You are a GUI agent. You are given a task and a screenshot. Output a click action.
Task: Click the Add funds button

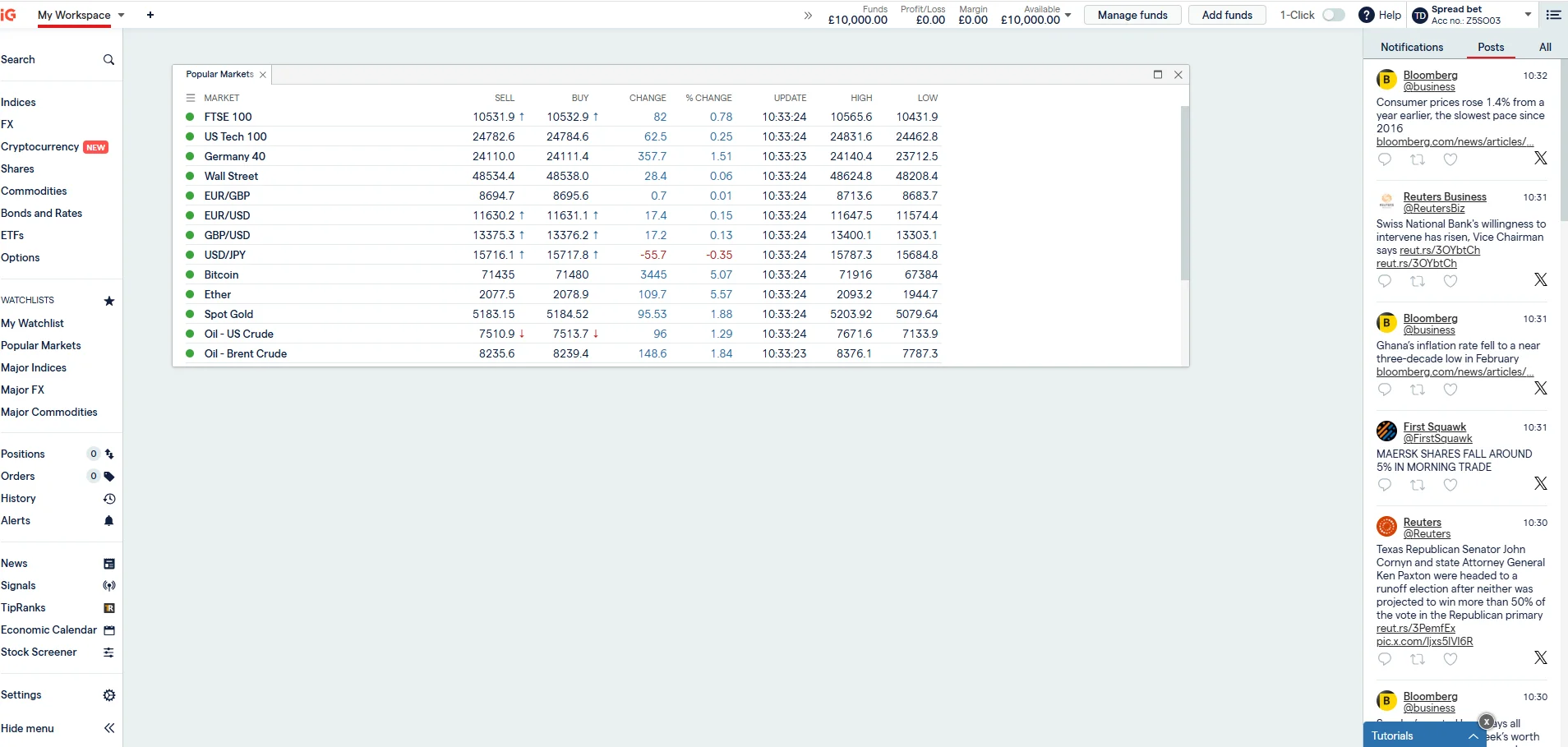[1228, 15]
